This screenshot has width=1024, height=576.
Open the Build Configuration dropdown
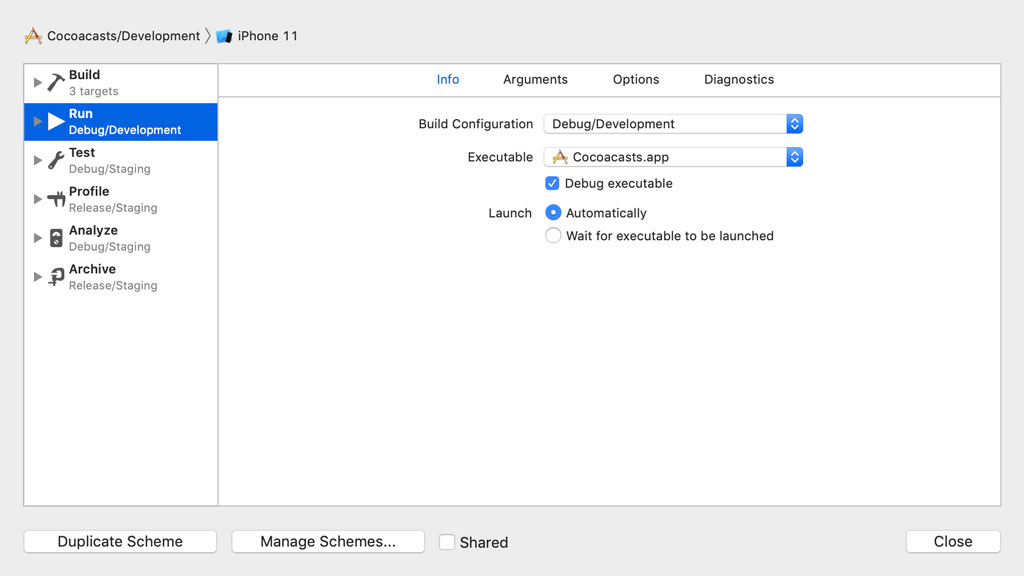tap(795, 123)
